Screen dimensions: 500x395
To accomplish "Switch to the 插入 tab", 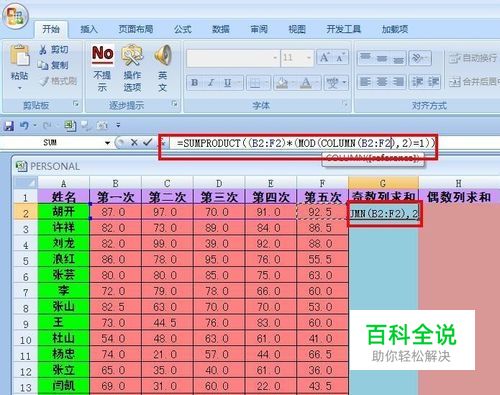I will click(x=89, y=29).
